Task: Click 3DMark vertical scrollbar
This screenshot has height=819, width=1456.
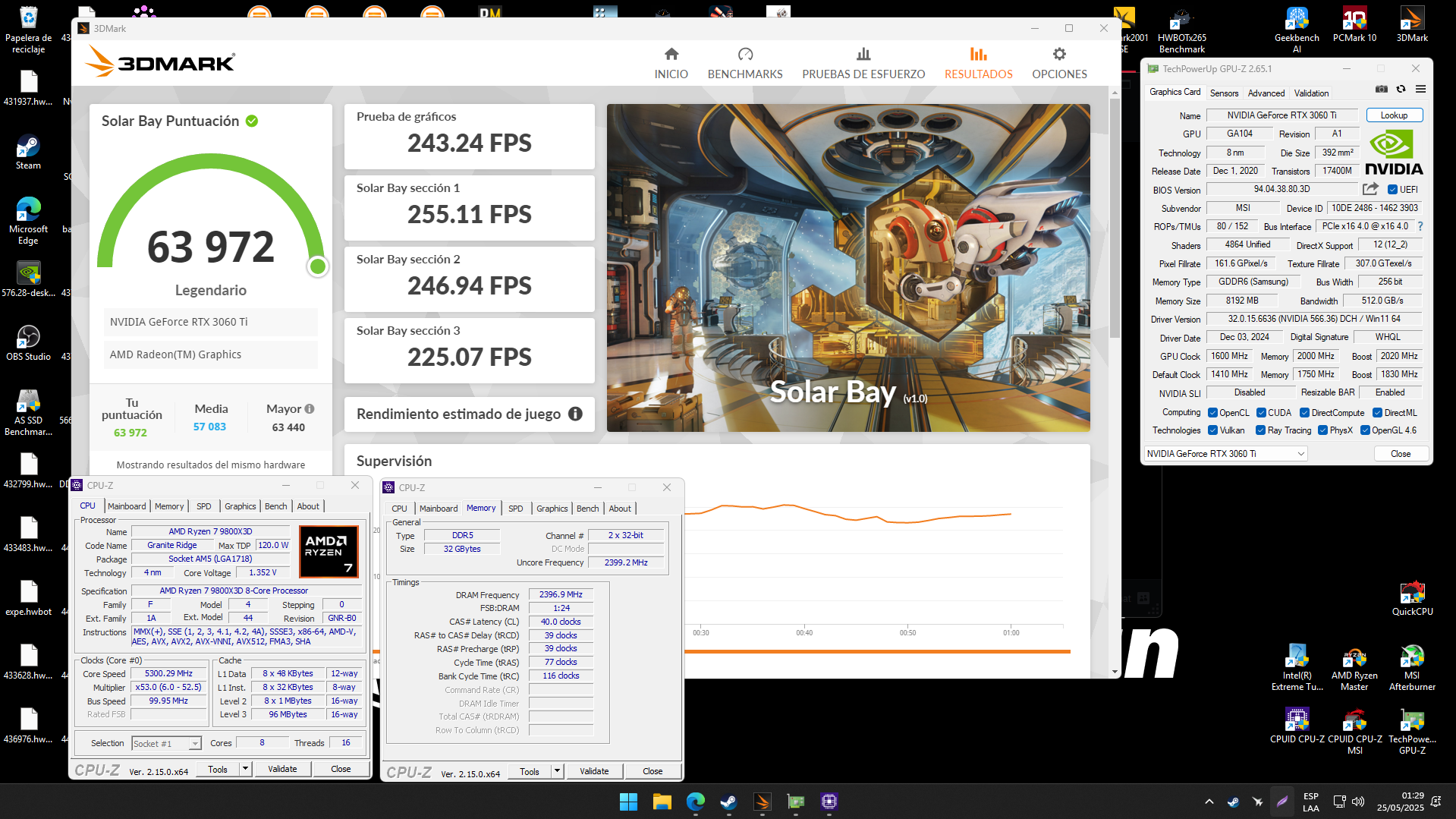Action: (x=1115, y=219)
